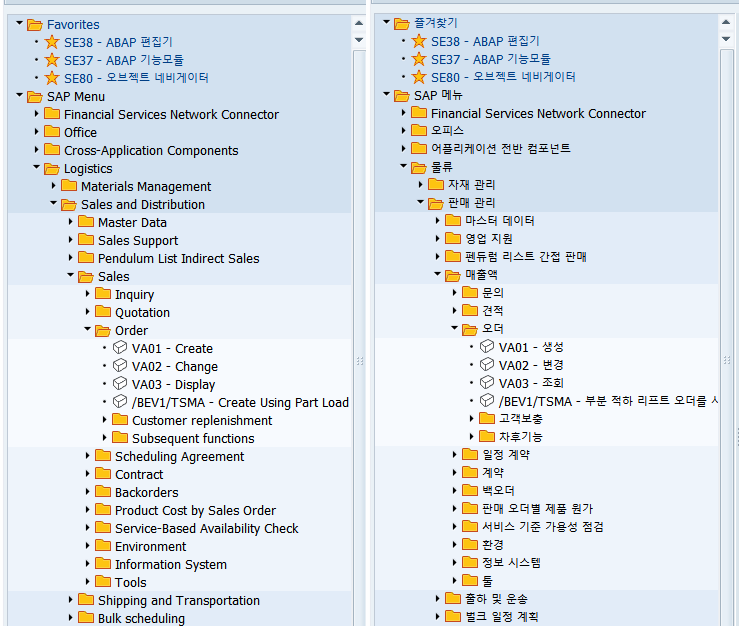
Task: Select the Bulk scheduling entry
Action: (x=141, y=618)
